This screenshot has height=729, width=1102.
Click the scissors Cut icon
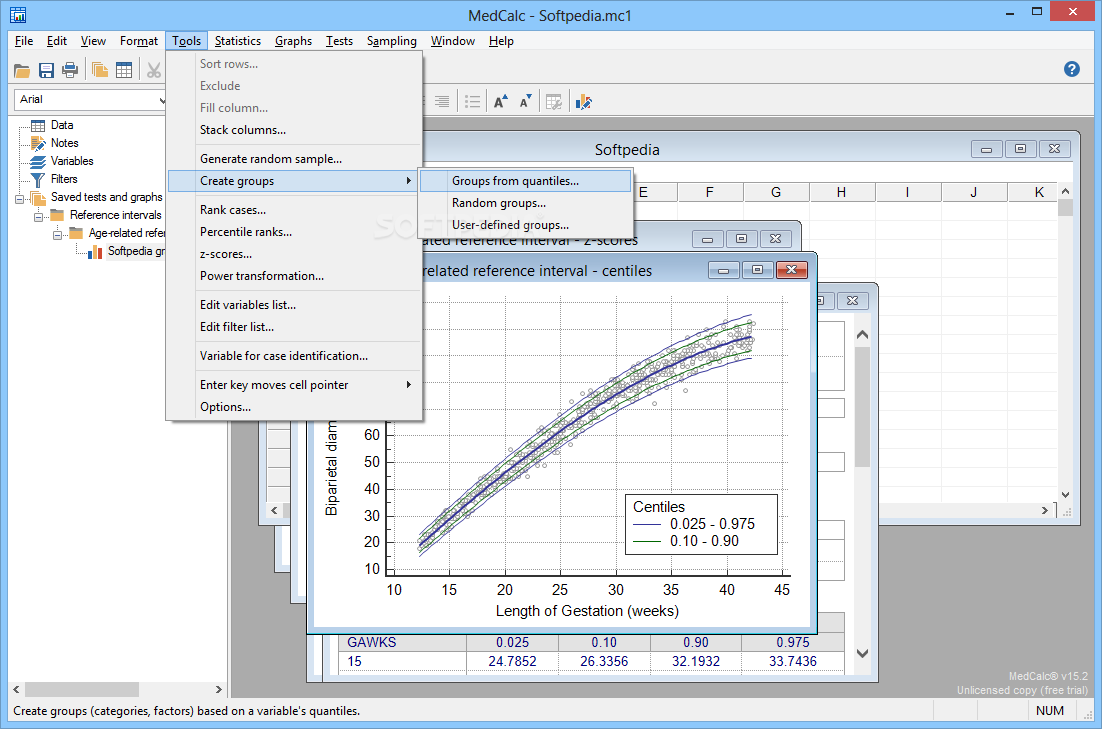[154, 70]
